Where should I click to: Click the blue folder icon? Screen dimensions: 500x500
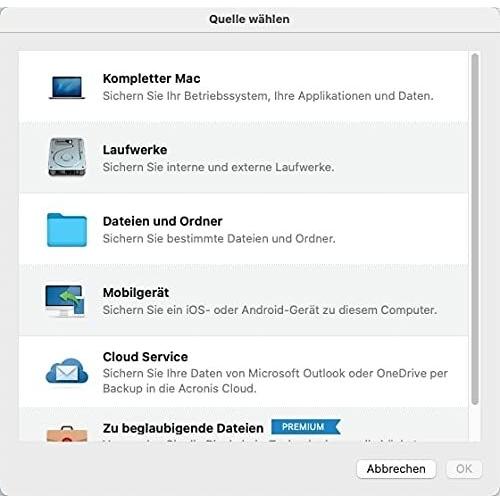click(67, 230)
